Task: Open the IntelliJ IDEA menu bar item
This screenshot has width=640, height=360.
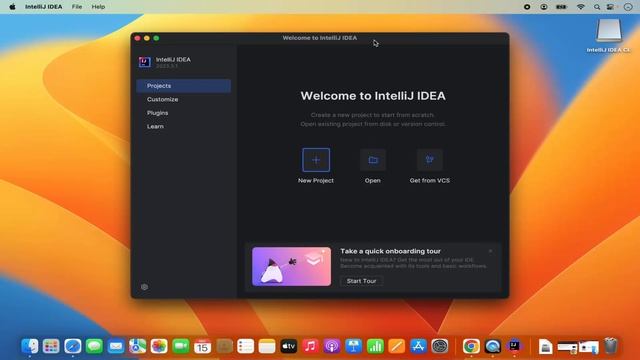Action: click(44, 7)
